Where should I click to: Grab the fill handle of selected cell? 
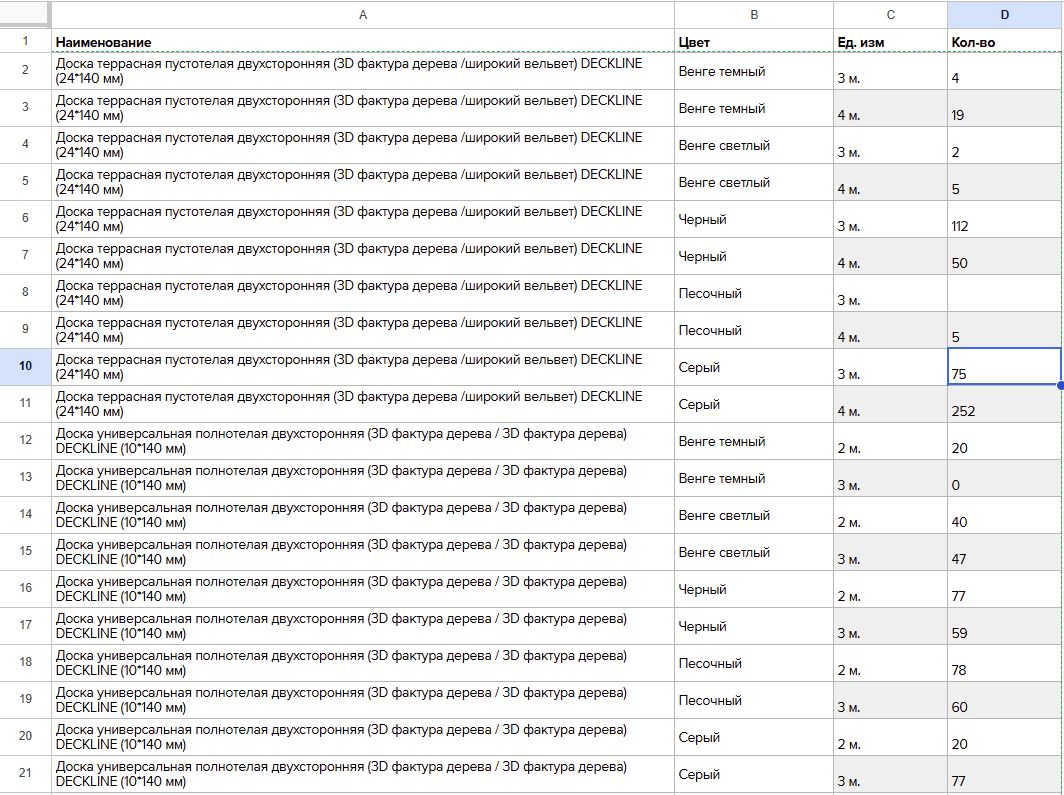pyautogui.click(x=1060, y=385)
